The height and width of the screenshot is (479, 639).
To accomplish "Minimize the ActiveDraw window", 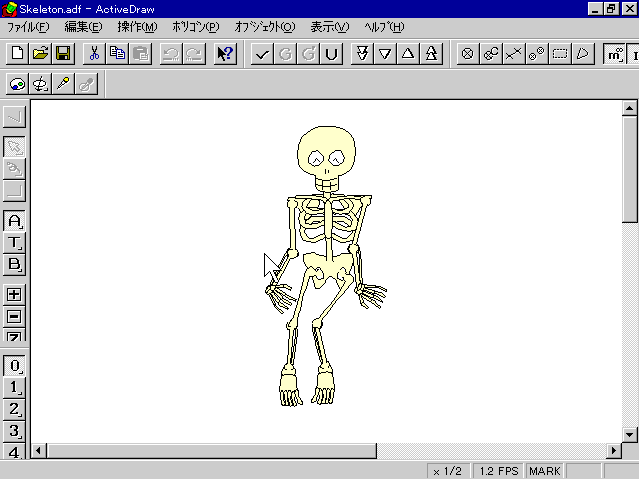I will (x=595, y=9).
